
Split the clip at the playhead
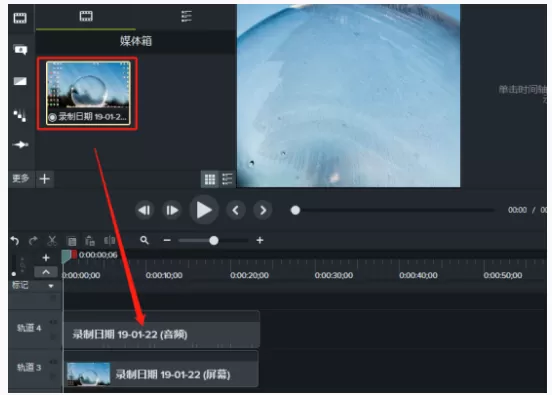click(x=109, y=241)
